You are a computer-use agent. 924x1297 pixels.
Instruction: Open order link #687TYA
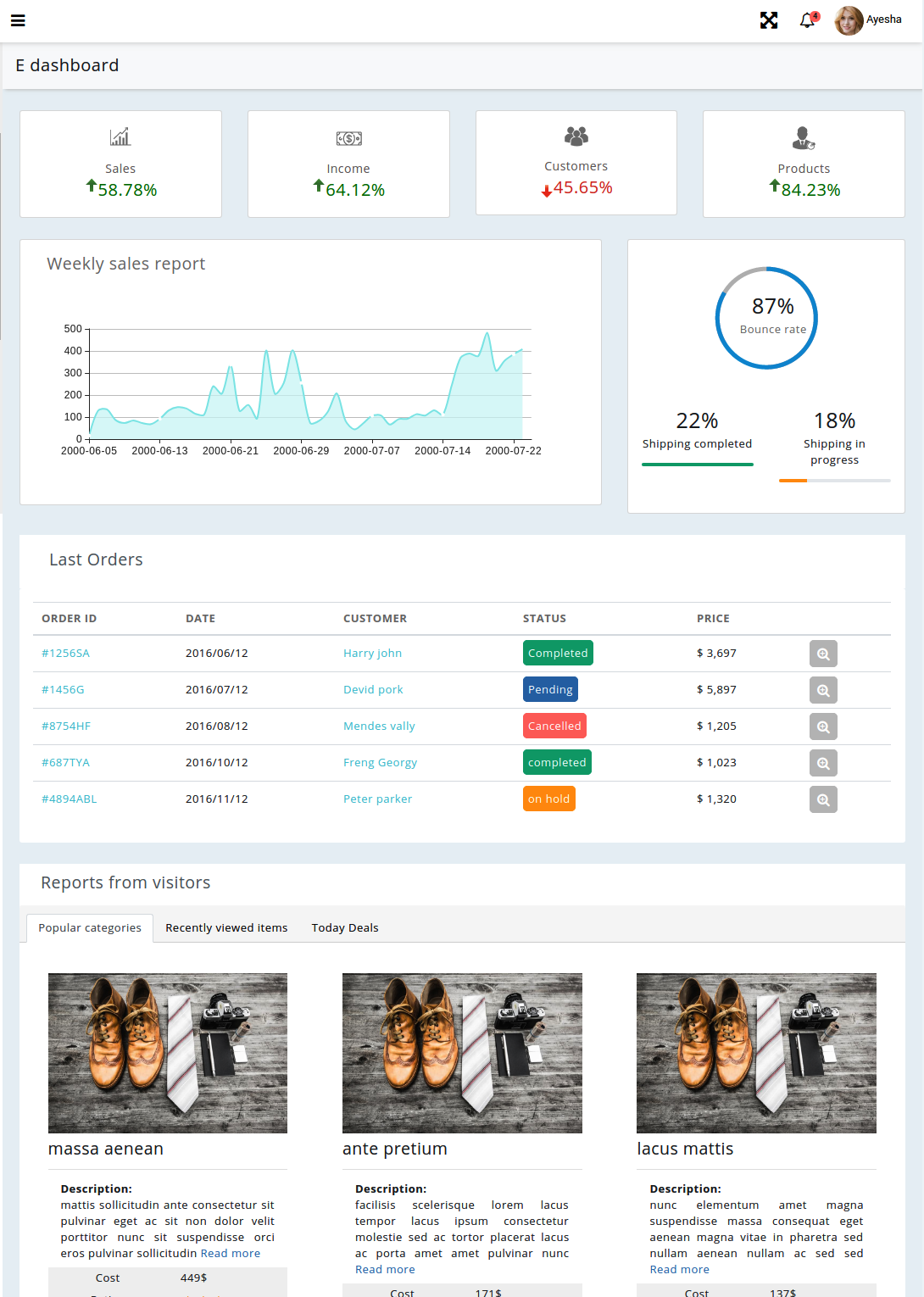[65, 763]
